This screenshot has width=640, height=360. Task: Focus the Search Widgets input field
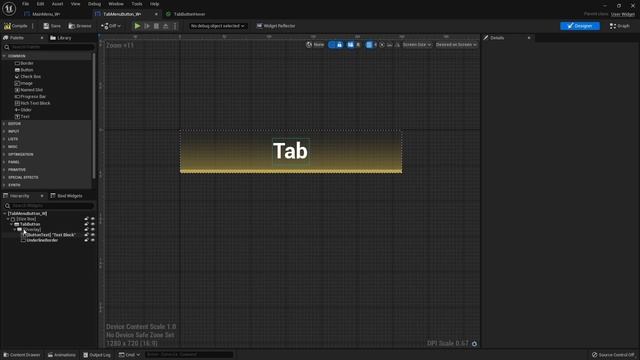pos(48,206)
